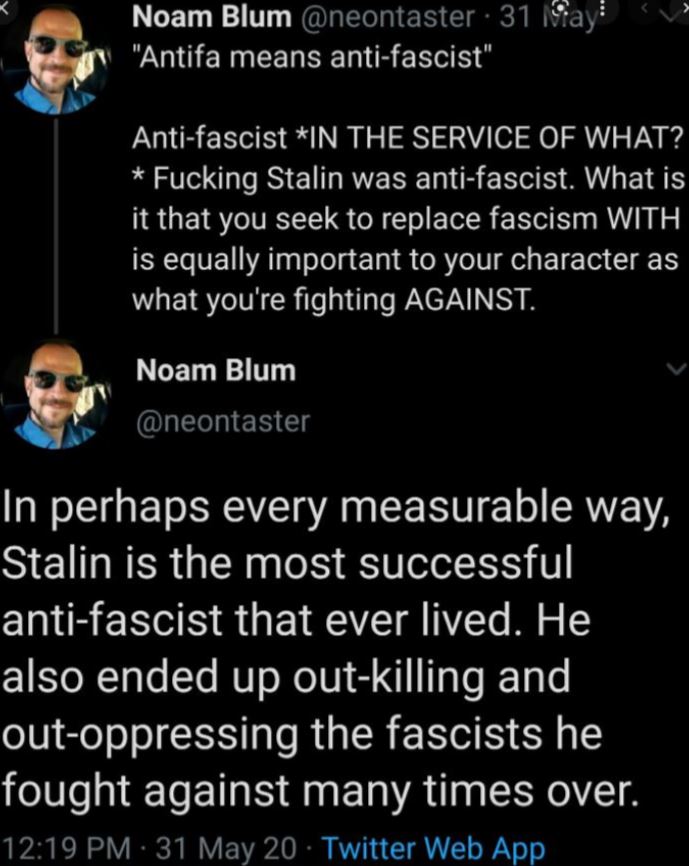Open the three-dot more options menu

click(602, 9)
